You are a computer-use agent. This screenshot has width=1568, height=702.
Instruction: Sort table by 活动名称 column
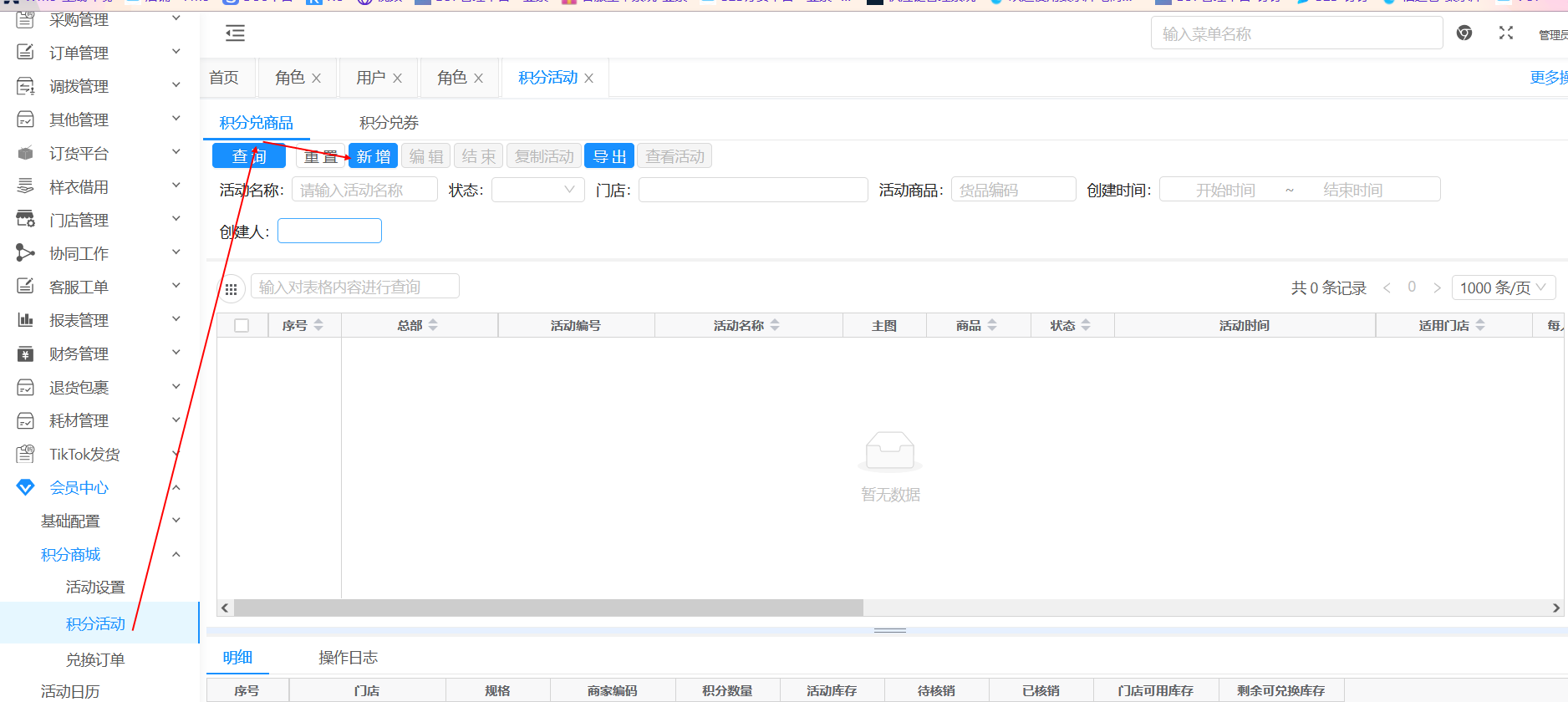(775, 326)
